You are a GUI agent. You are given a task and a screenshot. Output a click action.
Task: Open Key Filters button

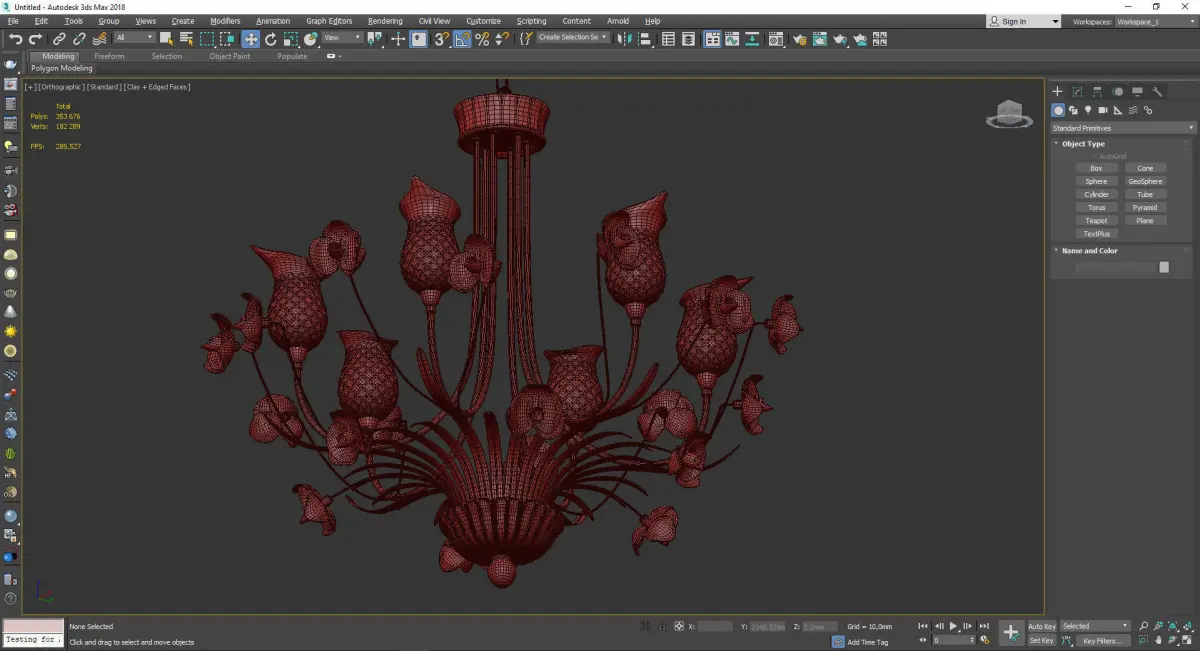click(1102, 640)
